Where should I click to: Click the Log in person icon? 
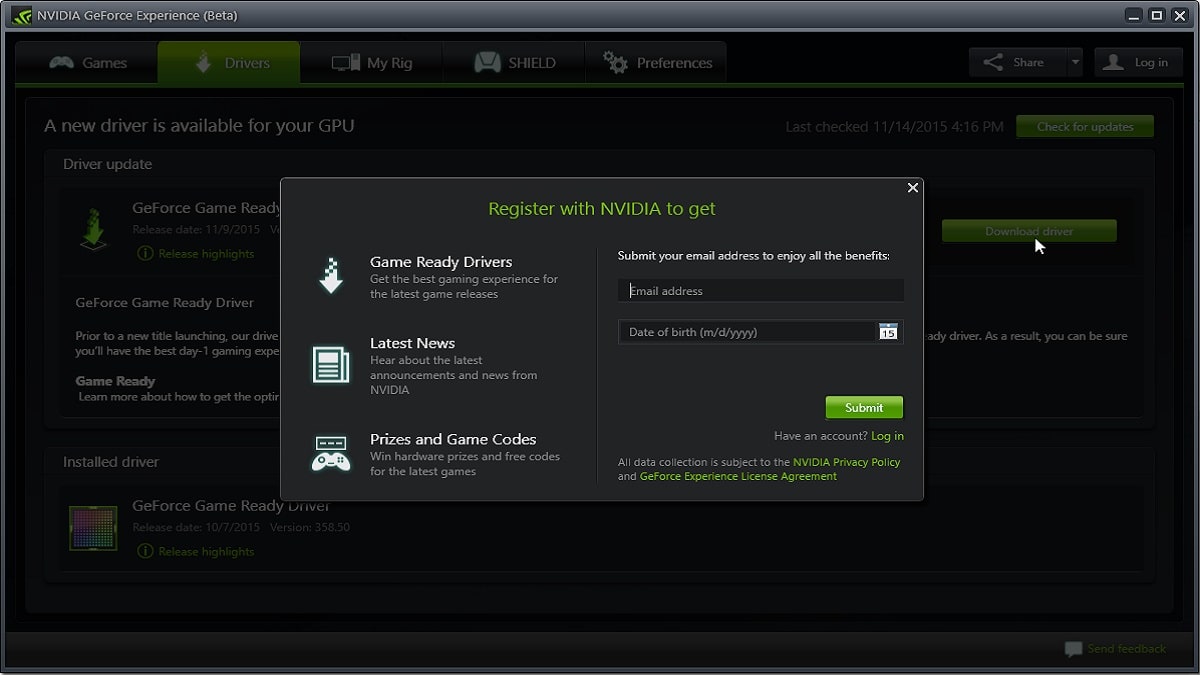pos(1113,61)
